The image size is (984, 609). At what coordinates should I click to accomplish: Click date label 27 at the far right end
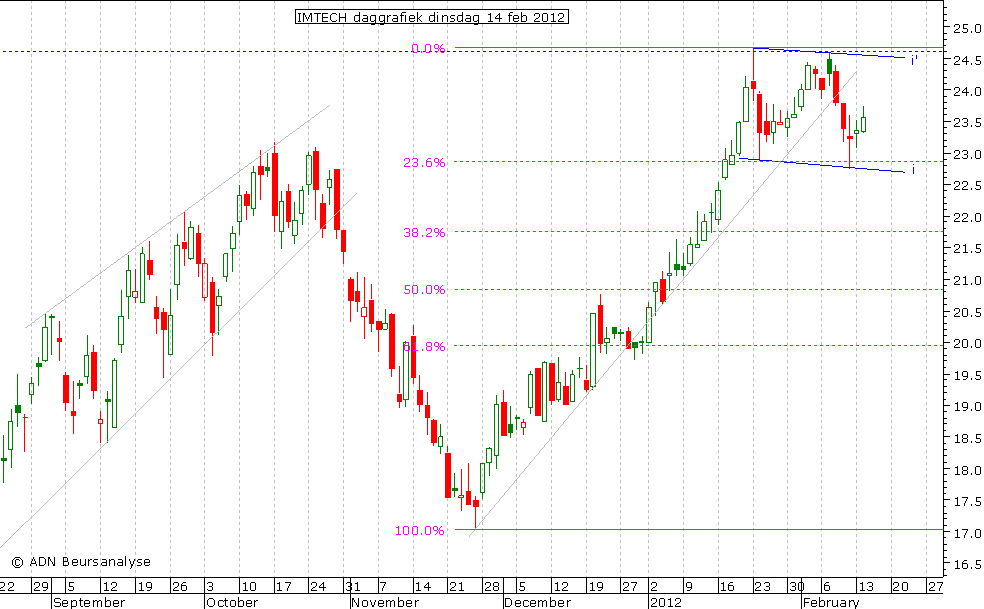click(935, 587)
